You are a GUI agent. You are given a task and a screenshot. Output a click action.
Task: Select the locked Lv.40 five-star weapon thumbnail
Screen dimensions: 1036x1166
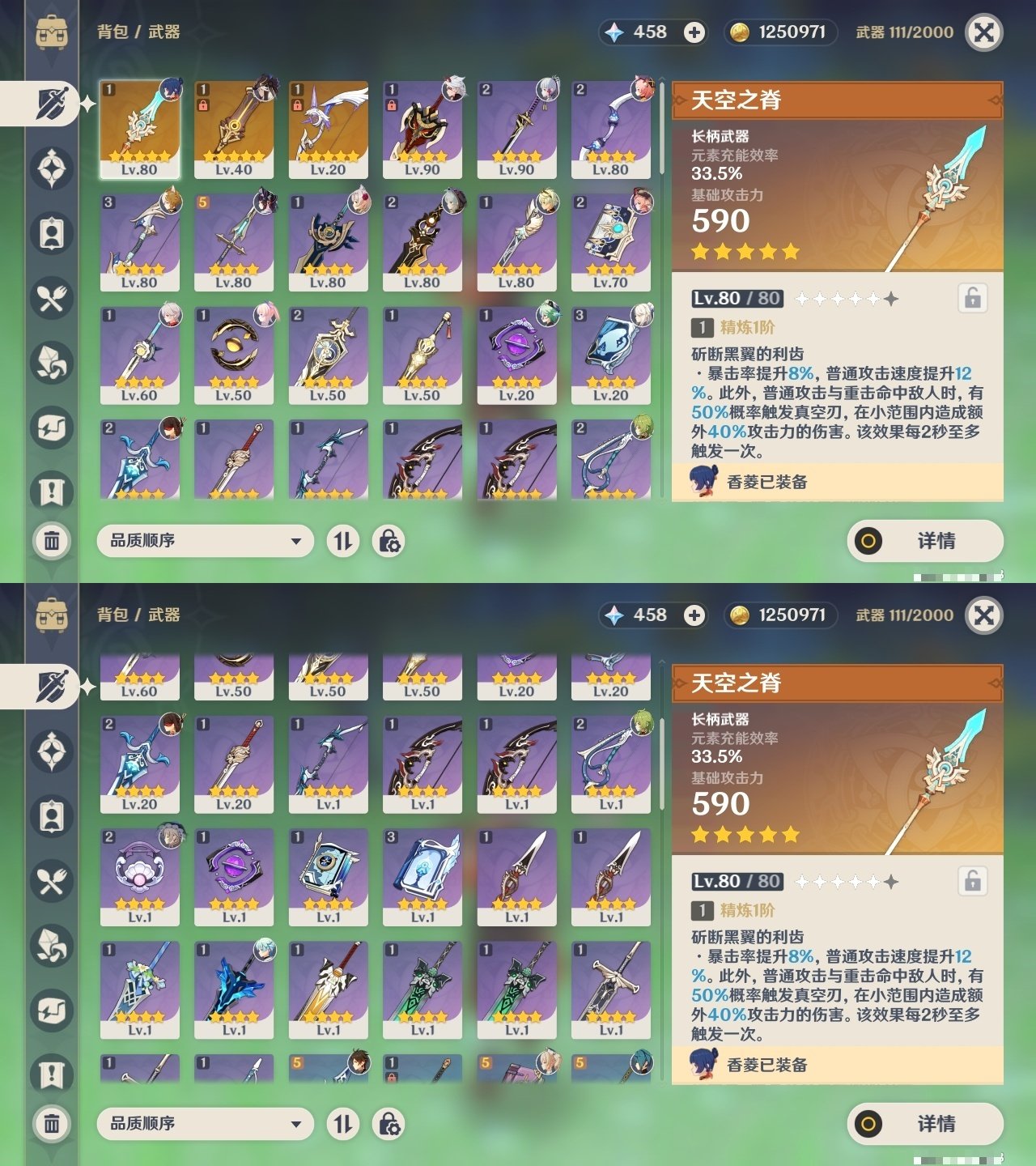234,130
